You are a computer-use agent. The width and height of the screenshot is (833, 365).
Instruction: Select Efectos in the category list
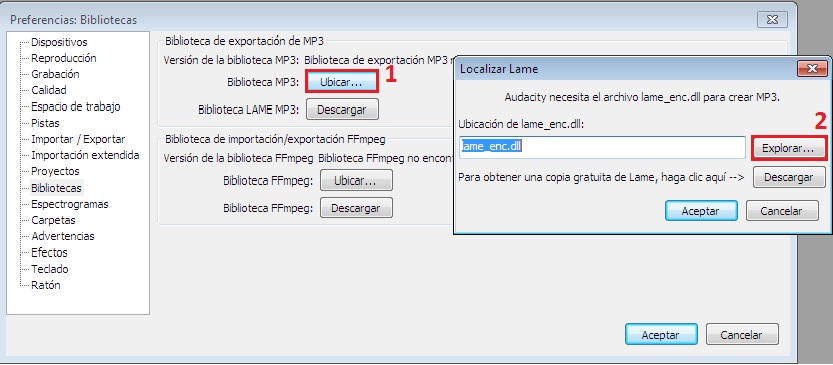tap(49, 252)
